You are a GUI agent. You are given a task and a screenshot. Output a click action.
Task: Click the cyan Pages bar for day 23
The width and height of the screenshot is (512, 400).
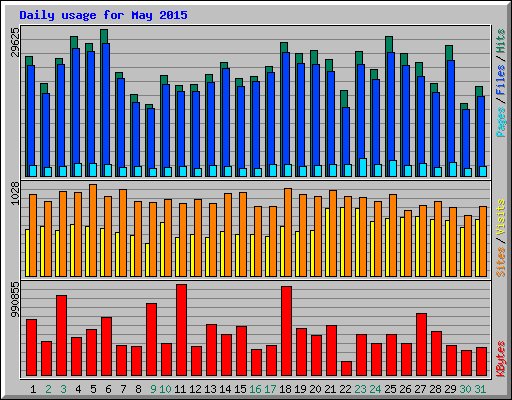tap(363, 167)
